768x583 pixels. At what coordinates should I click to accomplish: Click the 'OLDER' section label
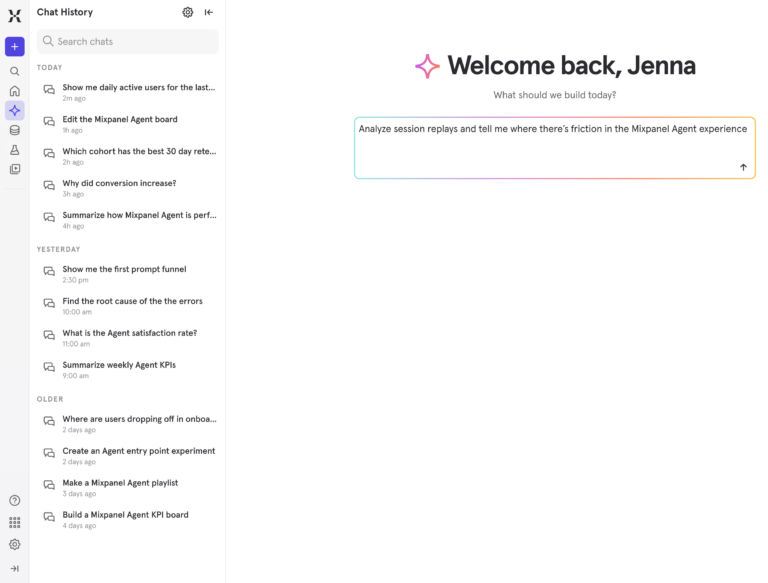pos(50,399)
